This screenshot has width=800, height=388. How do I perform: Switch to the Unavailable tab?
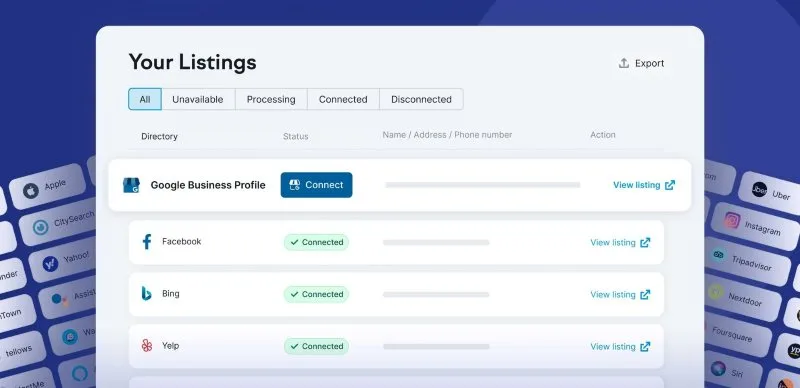click(198, 99)
